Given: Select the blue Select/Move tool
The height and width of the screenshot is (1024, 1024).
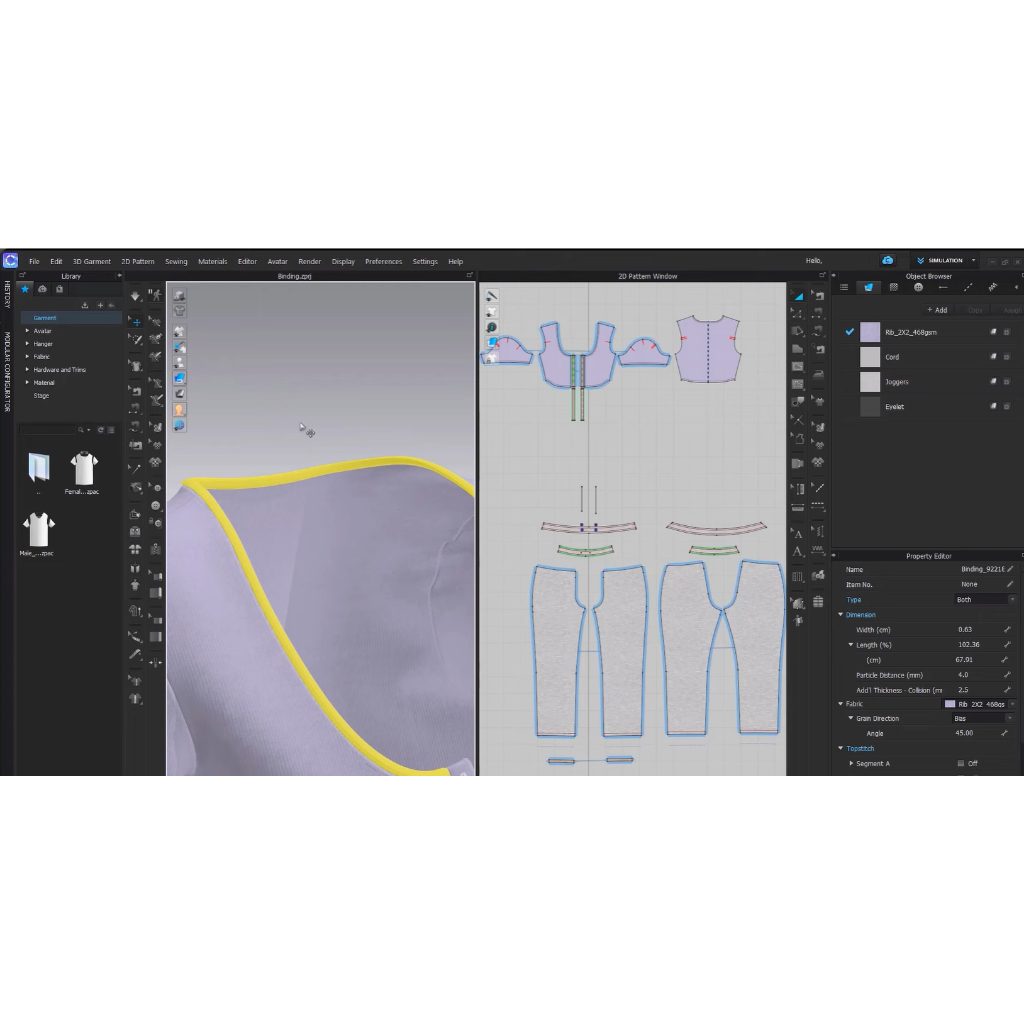Looking at the screenshot, I should click(136, 322).
